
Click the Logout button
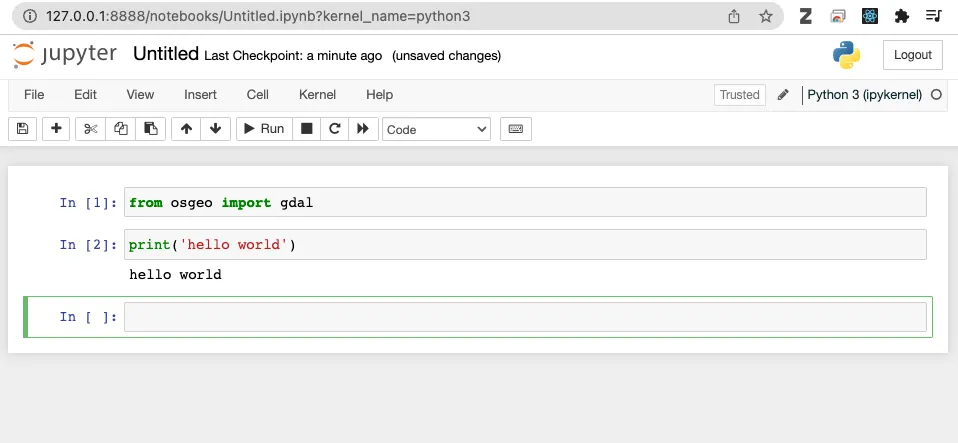(x=913, y=55)
